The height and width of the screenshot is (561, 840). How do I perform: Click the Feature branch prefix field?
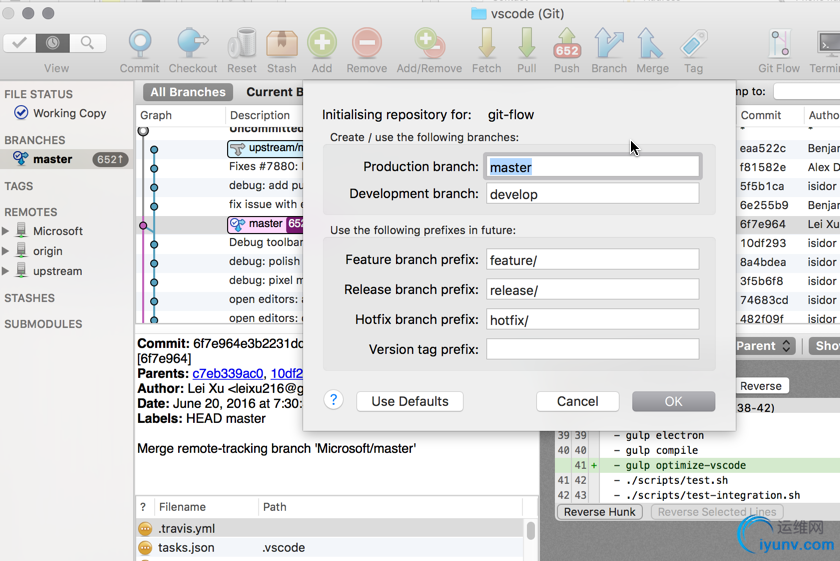pyautogui.click(x=592, y=259)
